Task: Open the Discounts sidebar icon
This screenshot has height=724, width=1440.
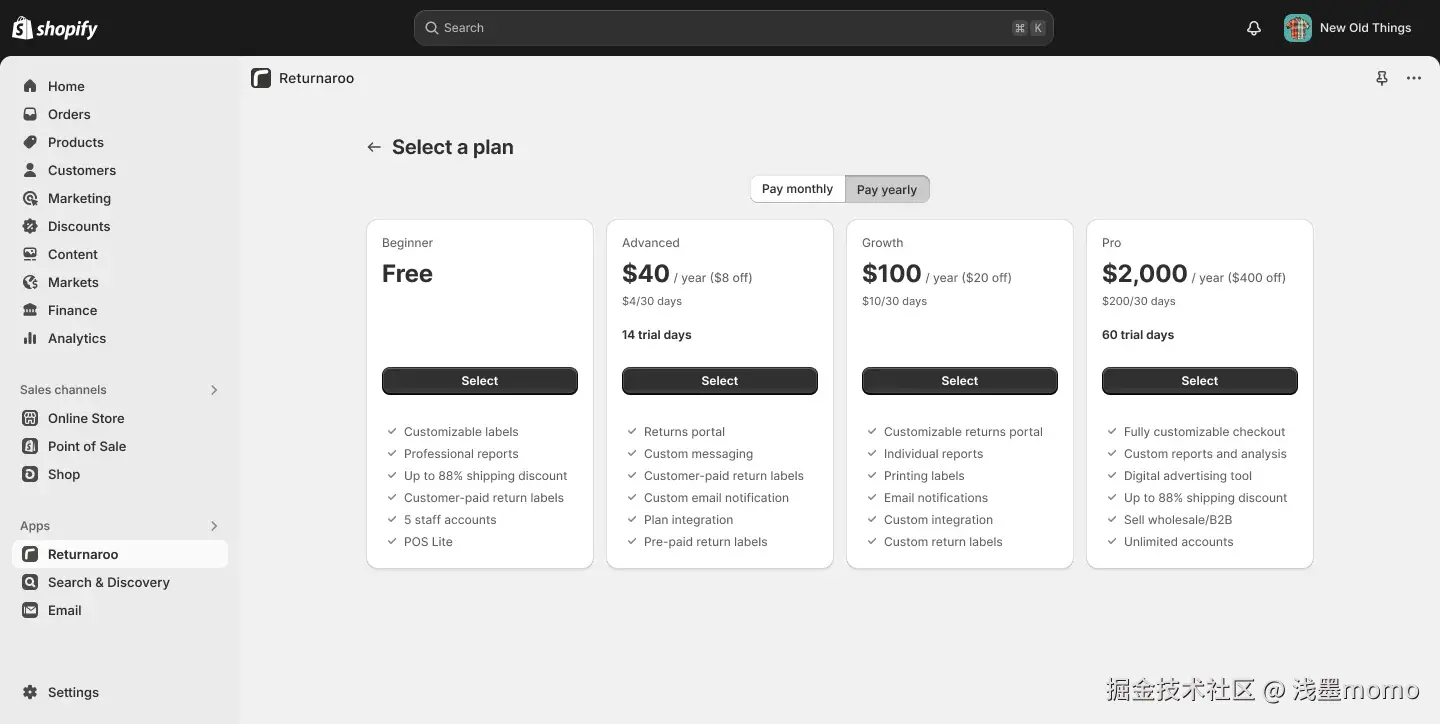Action: tap(30, 226)
